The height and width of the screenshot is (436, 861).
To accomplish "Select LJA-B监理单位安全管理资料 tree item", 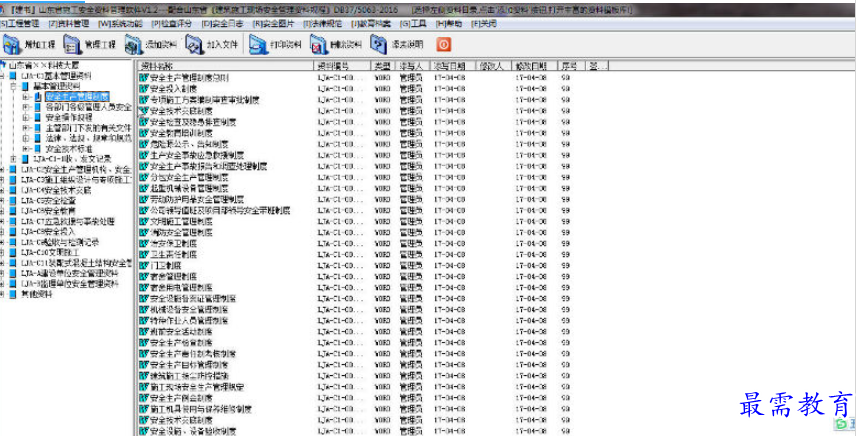I will point(70,284).
